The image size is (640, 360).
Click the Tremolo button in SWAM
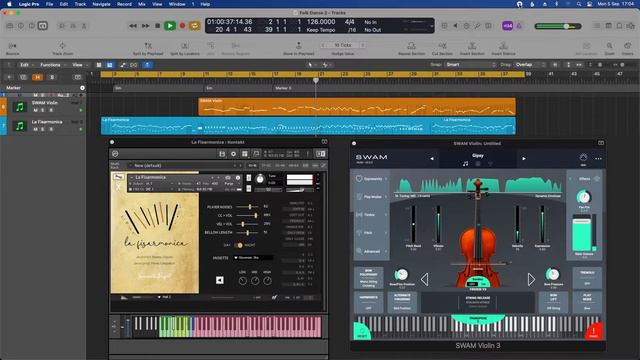pyautogui.click(x=587, y=278)
